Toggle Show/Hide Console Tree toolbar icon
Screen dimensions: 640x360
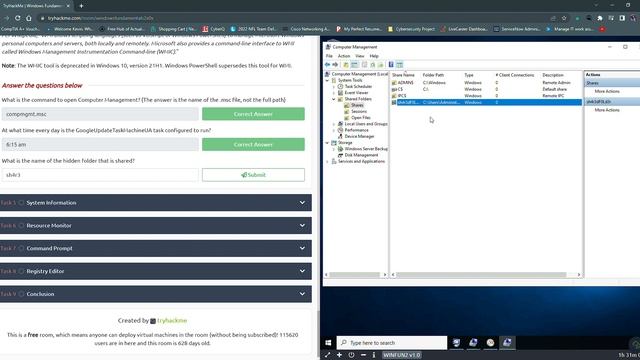(354, 64)
